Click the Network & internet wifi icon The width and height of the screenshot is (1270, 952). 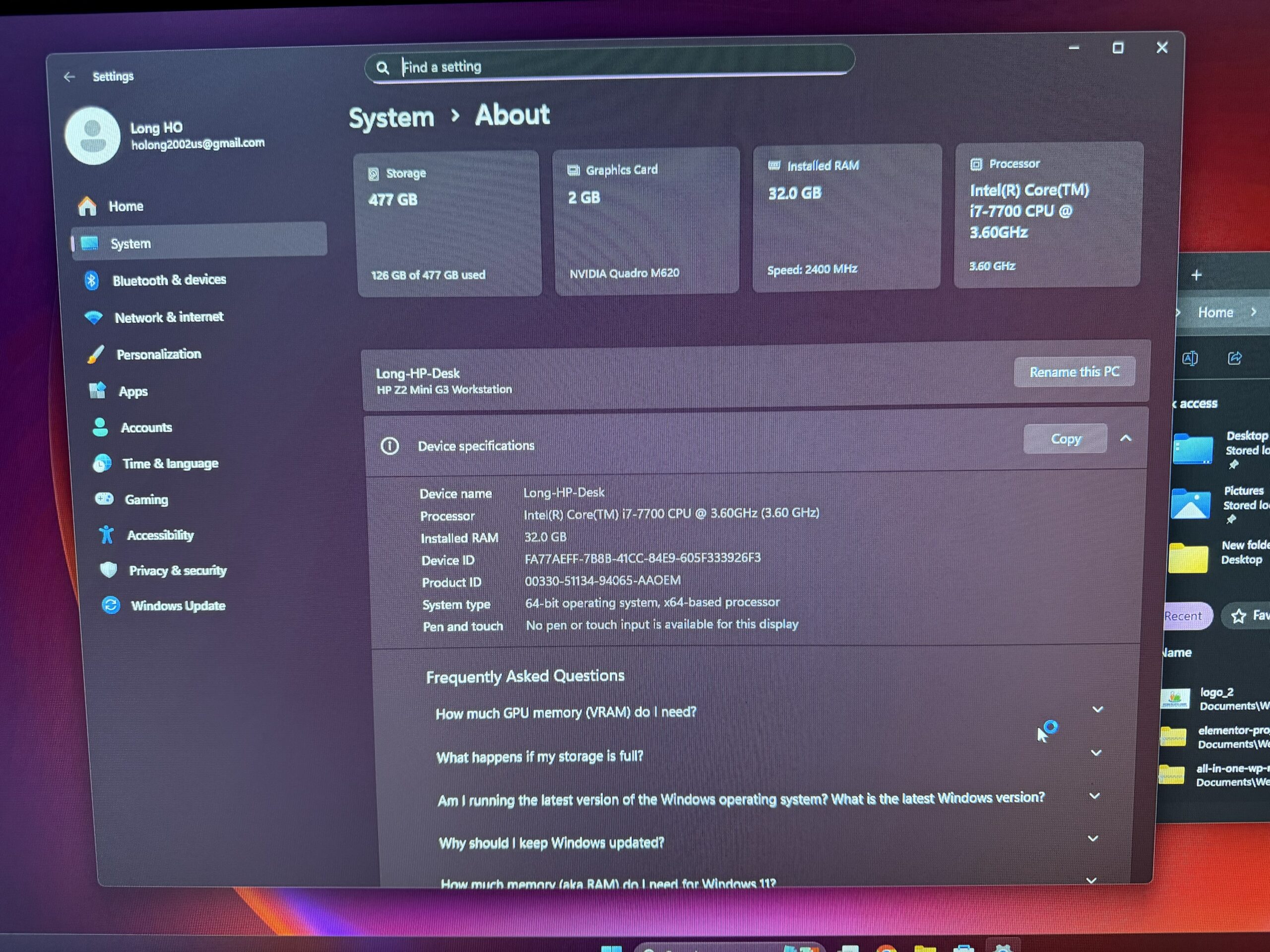click(93, 317)
